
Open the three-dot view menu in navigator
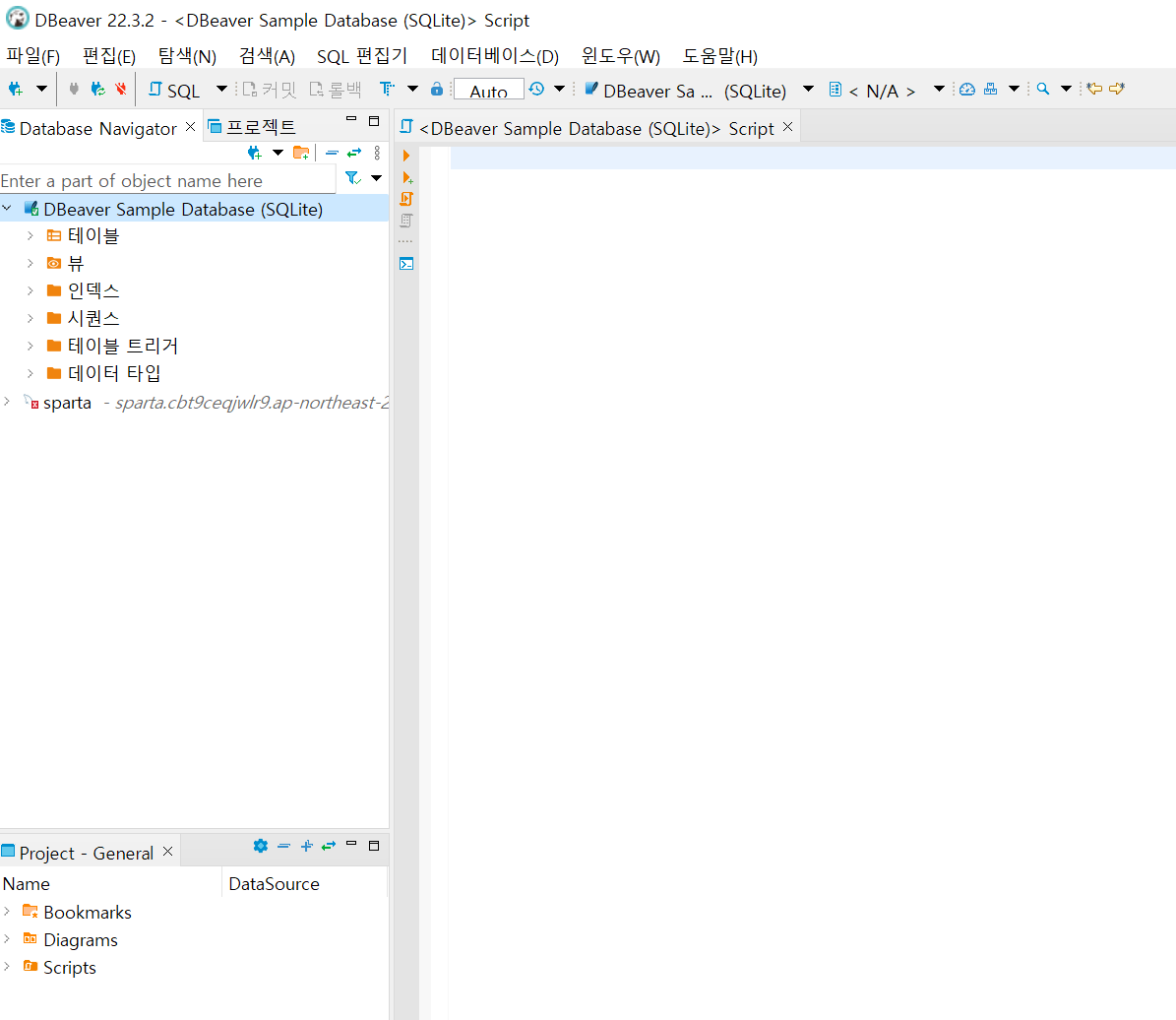click(x=377, y=154)
